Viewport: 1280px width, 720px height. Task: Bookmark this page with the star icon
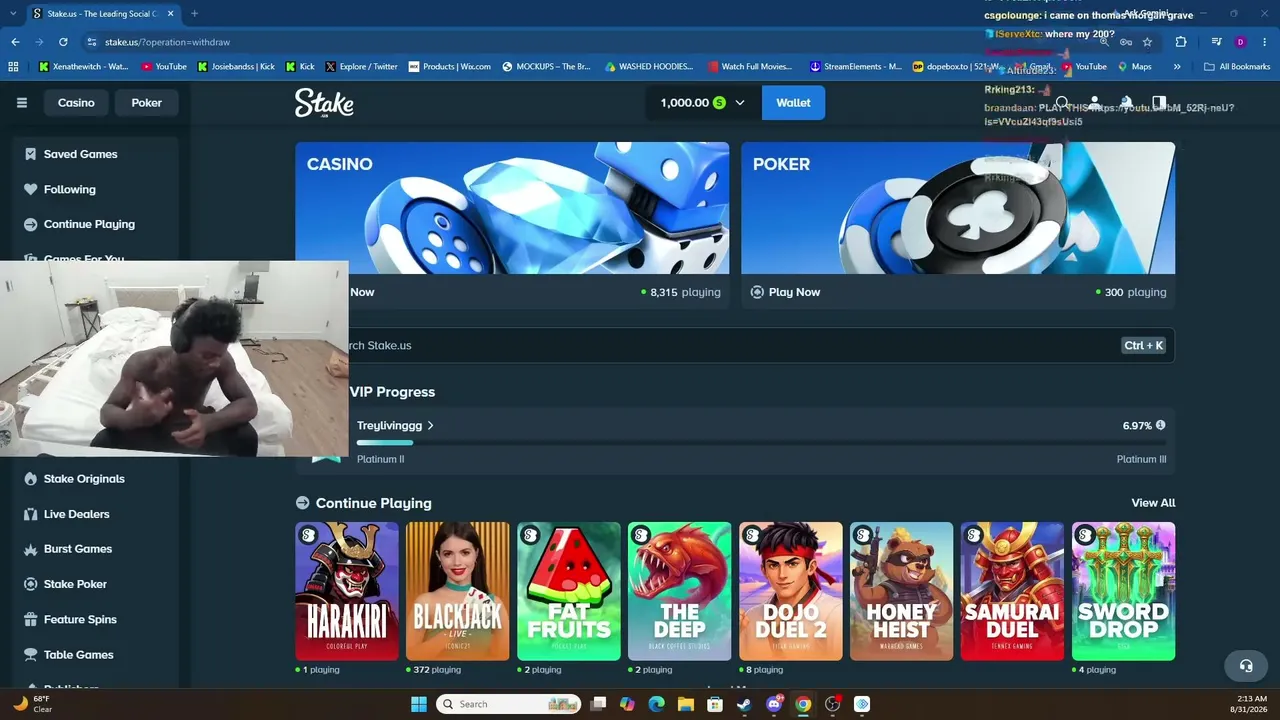point(1147,42)
